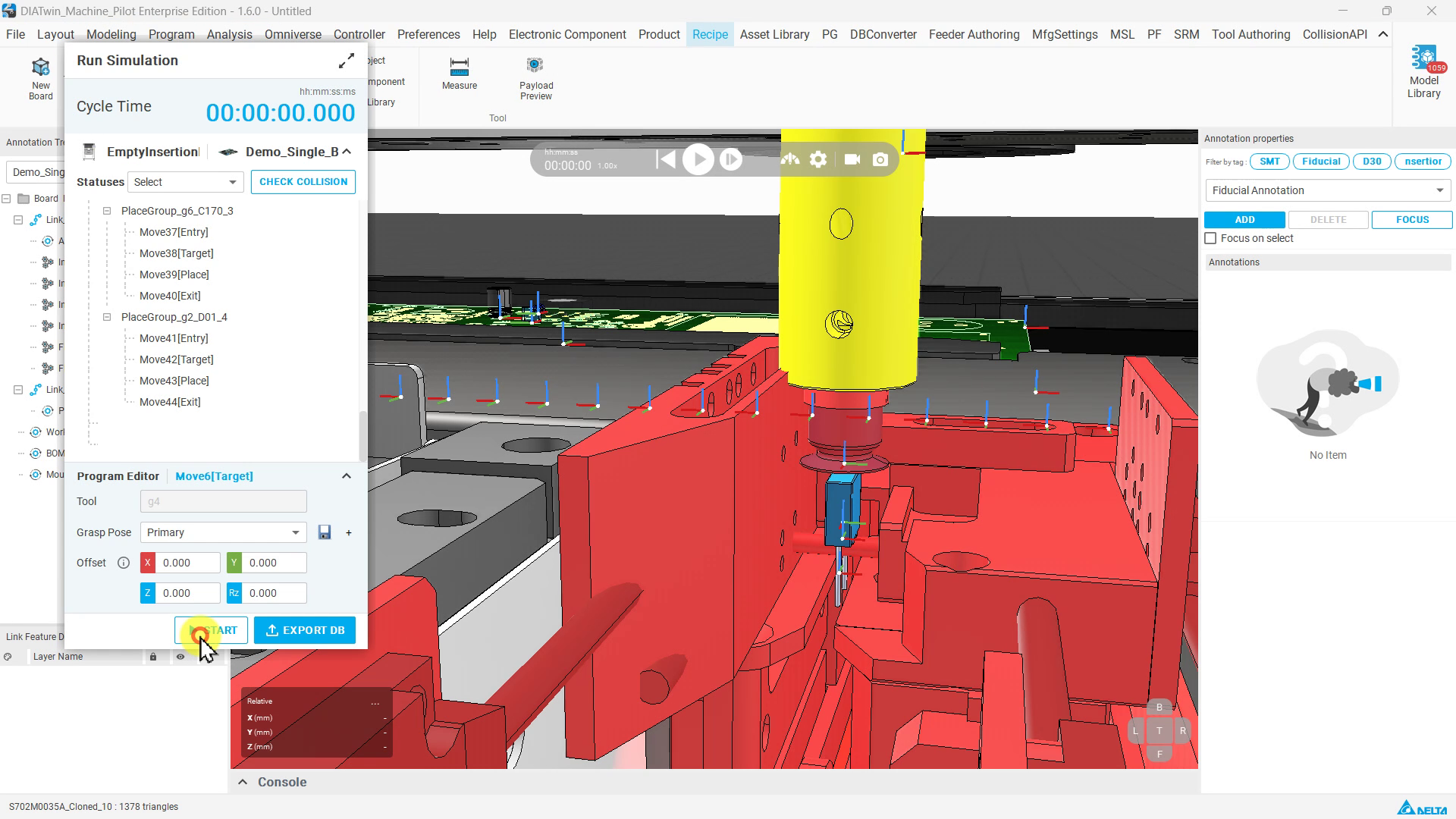
Task: Open the playback speed gauge
Action: point(790,159)
